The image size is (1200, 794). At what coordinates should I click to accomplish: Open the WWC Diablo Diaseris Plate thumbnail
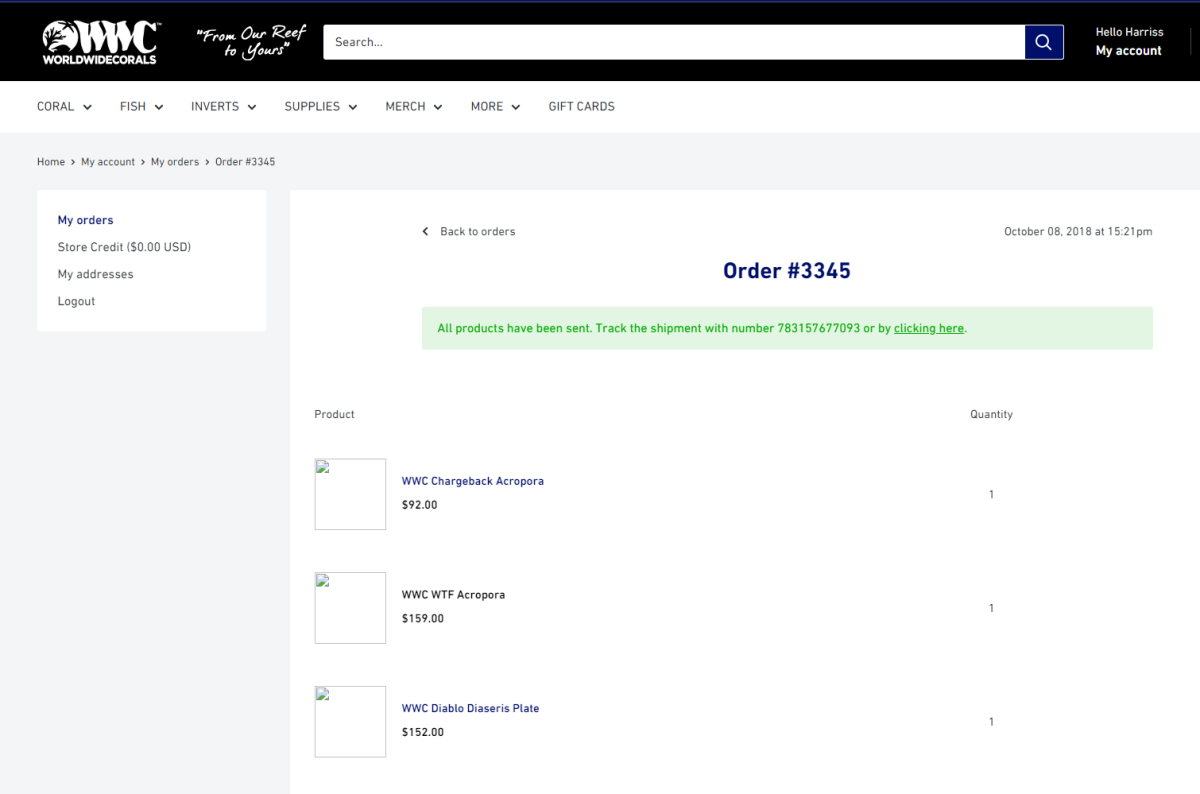[350, 721]
